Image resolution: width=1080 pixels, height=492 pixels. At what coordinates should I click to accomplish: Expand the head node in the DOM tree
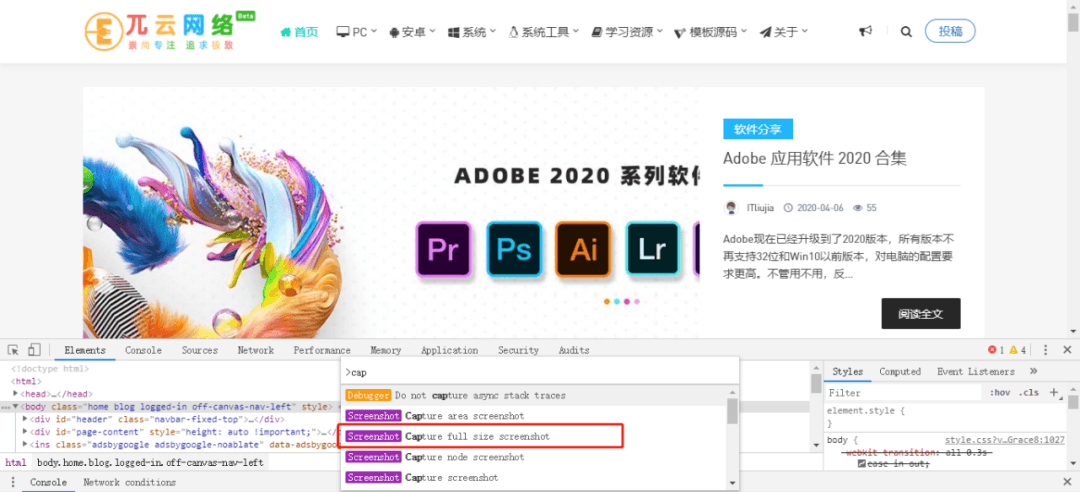pyautogui.click(x=16, y=394)
